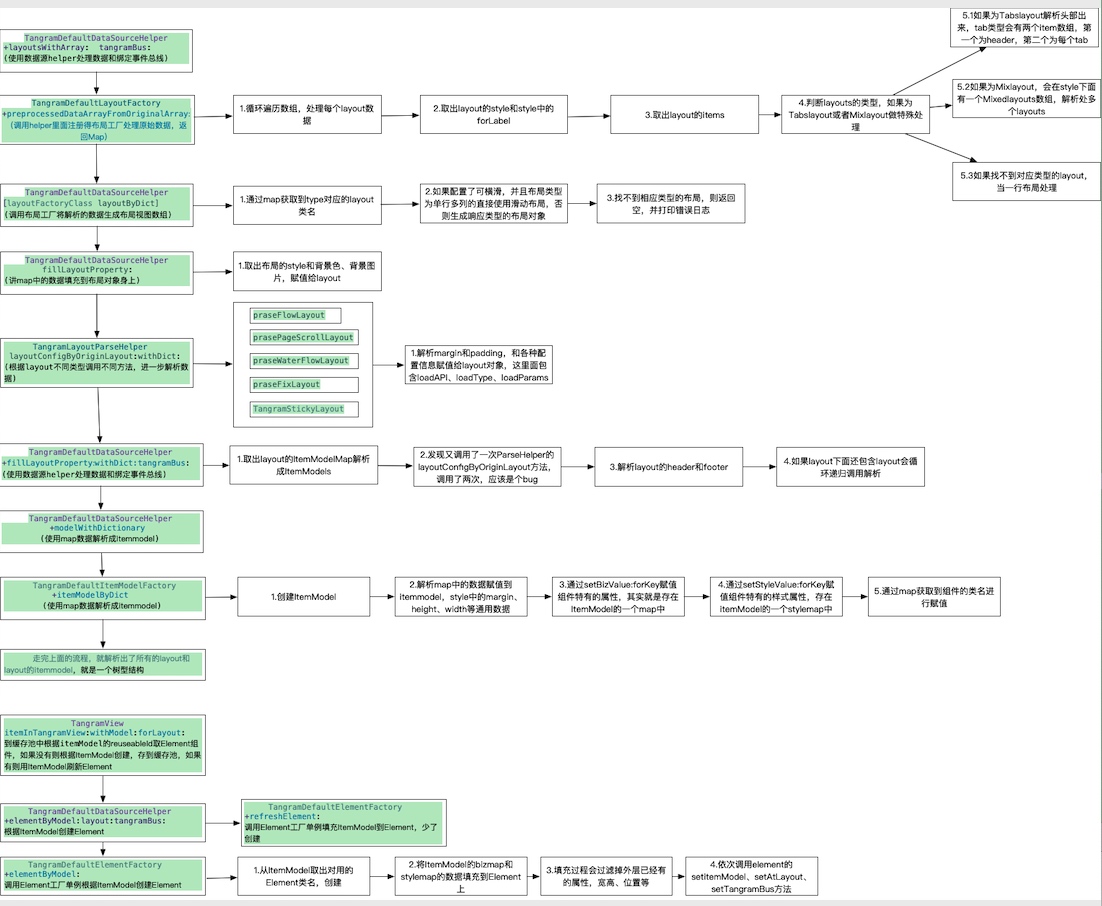
Task: Click the 'TangramStickyLayout' label
Action: tap(304, 409)
